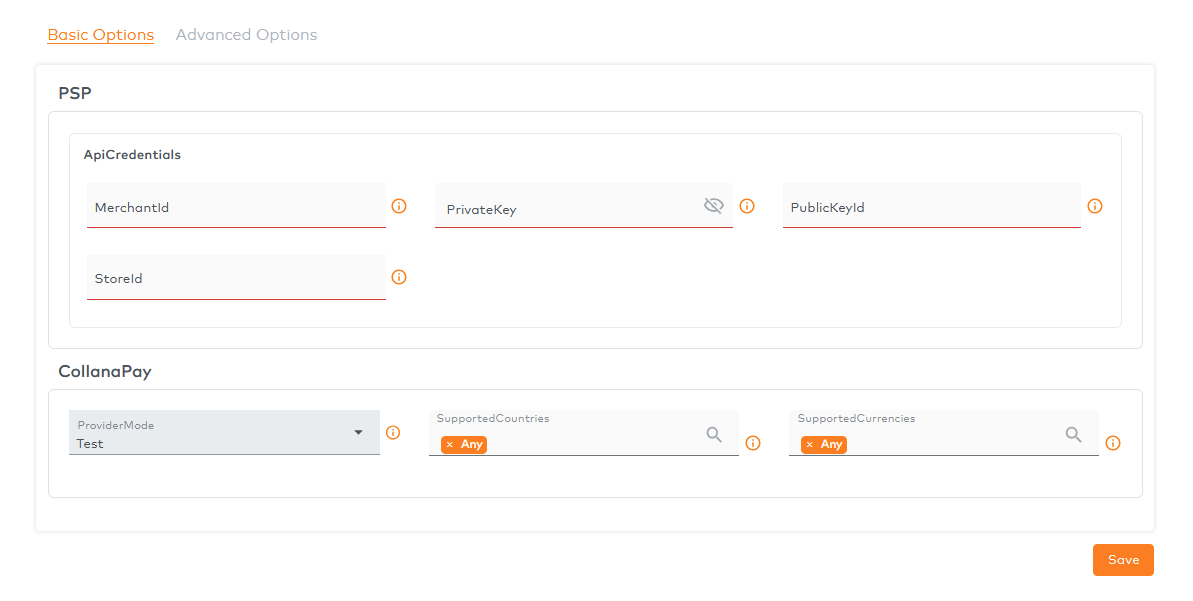Remove Any tag from SupportedCountries
The width and height of the screenshot is (1193, 601).
[x=450, y=444]
